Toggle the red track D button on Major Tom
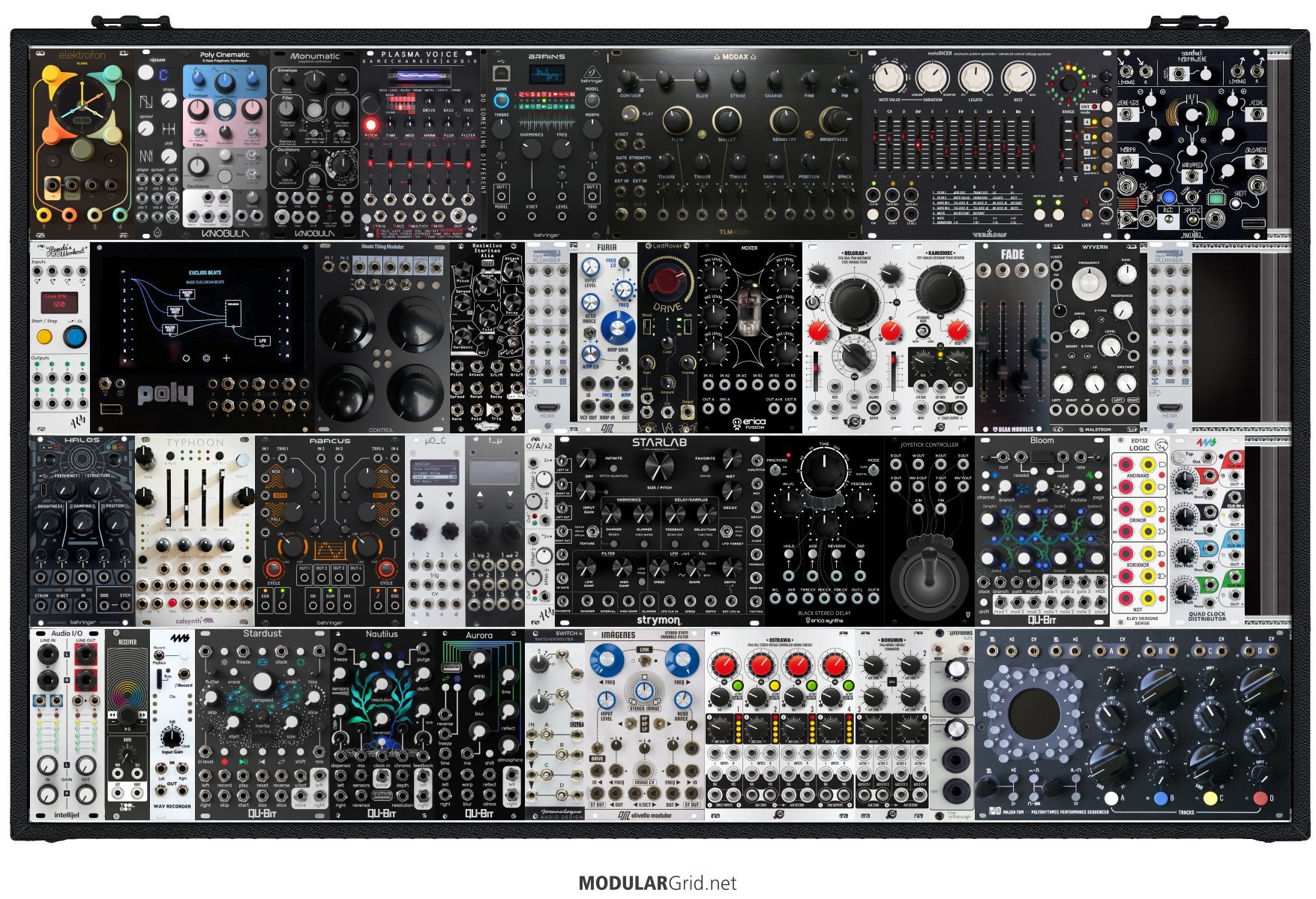 pos(1260,798)
